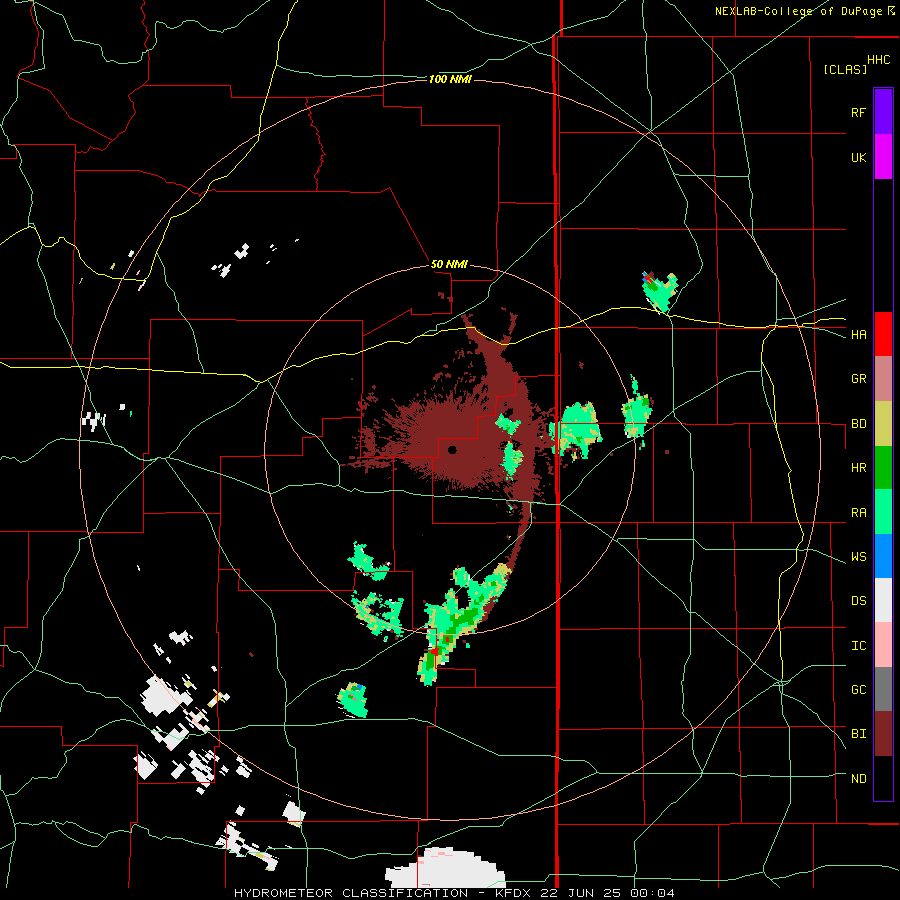The height and width of the screenshot is (900, 900).
Task: Click the BI brown legend swatch
Action: pos(883,734)
